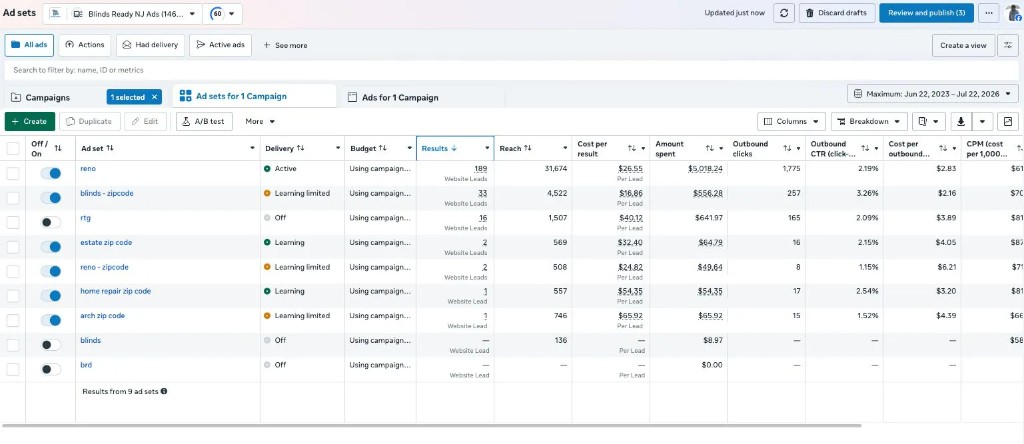Enable the brd ad set switch

click(50, 369)
